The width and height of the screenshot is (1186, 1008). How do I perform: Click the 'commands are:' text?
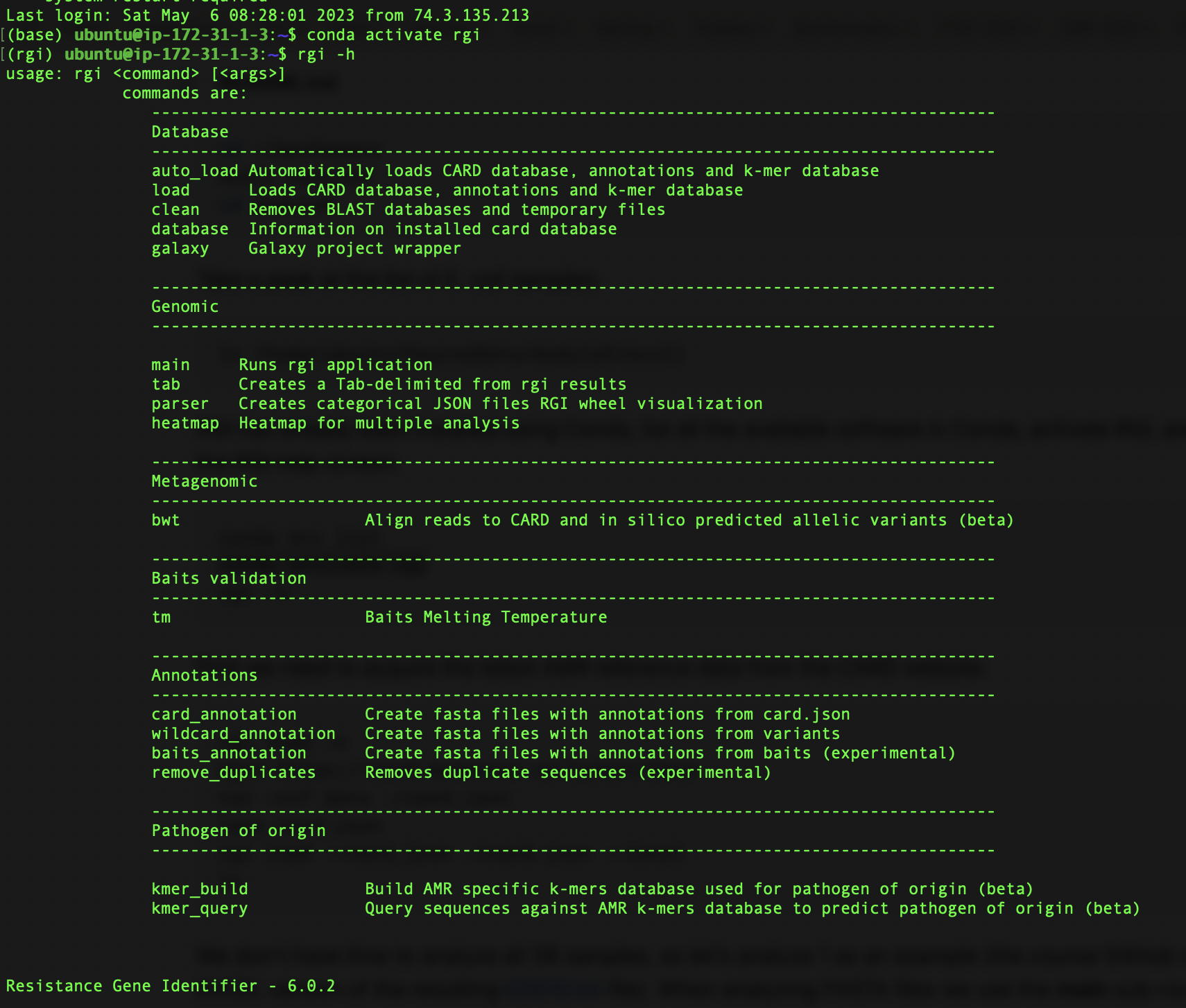click(x=184, y=93)
